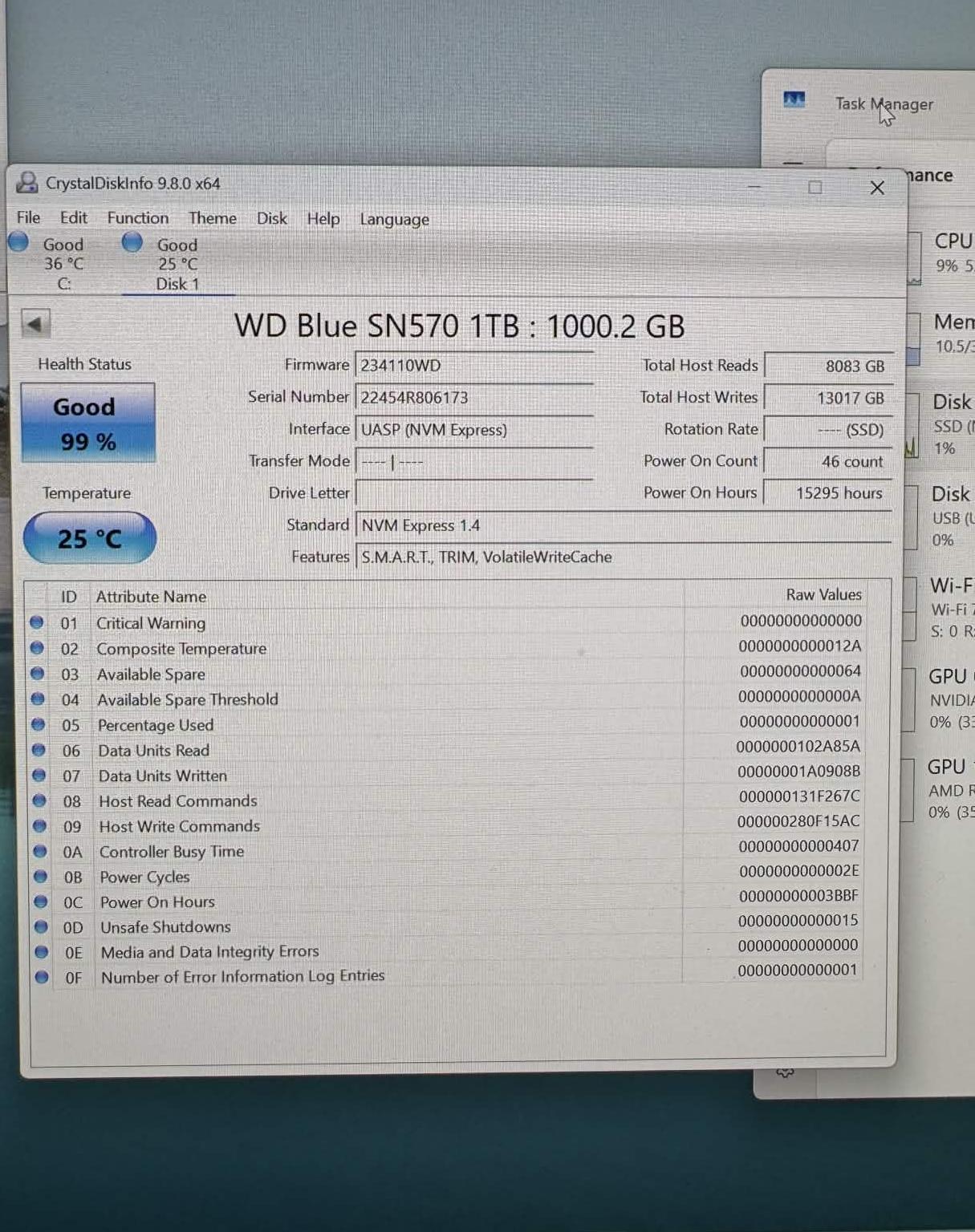The width and height of the screenshot is (975, 1232).
Task: Open the Language menu
Action: coord(394,219)
